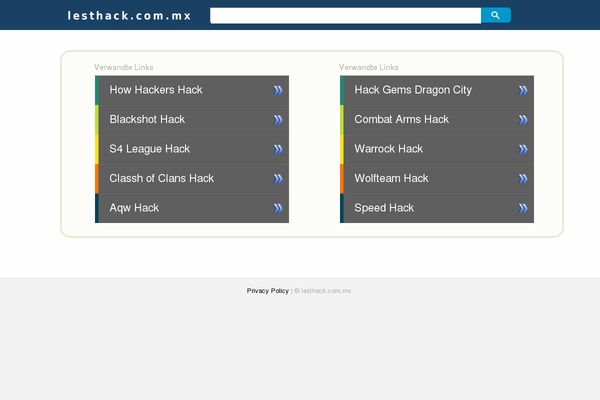This screenshot has height=400, width=600.
Task: Click double-arrow icon beside Blackshot Hack
Action: (x=278, y=120)
